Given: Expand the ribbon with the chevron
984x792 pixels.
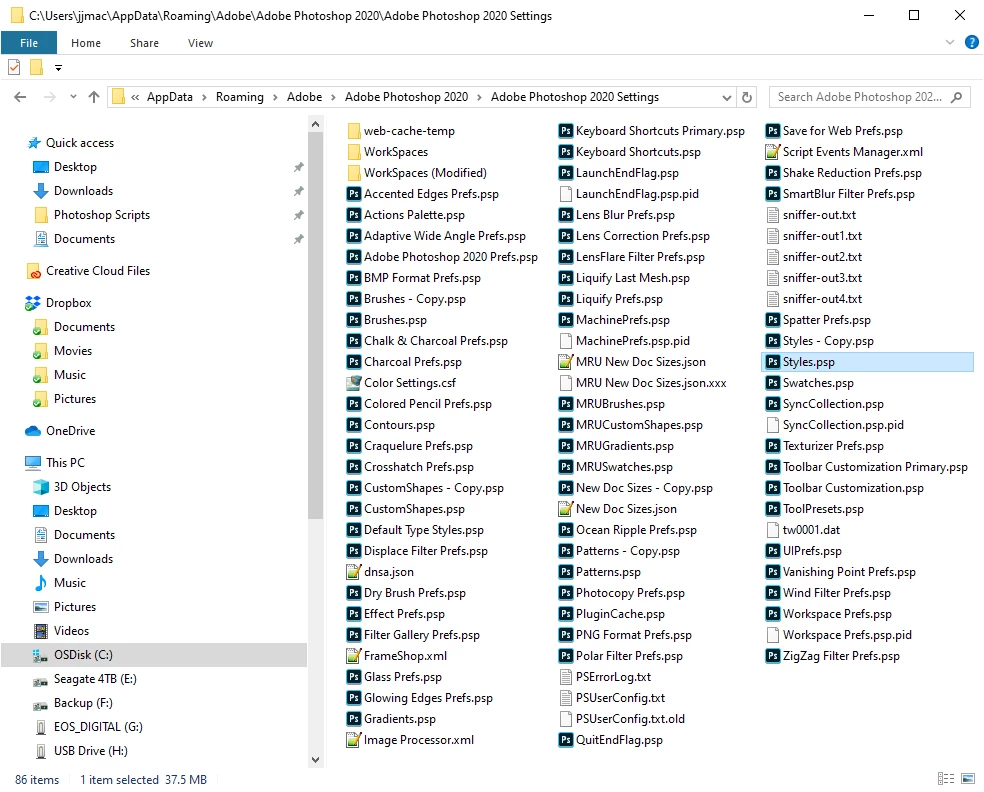Looking at the screenshot, I should tap(949, 42).
